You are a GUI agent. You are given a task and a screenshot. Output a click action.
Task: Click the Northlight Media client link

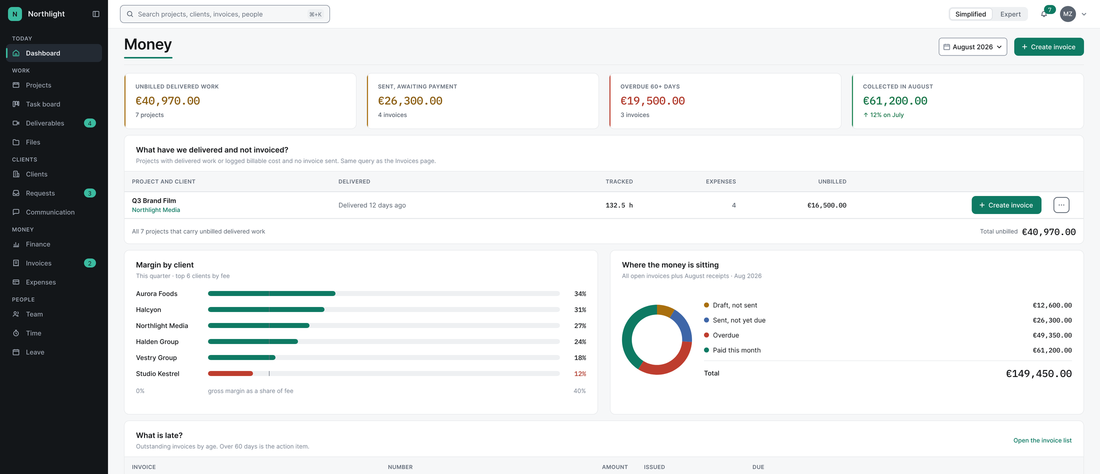pos(155,210)
